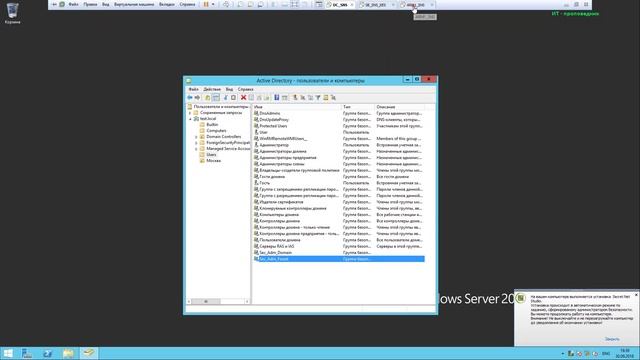Open filter options with the funnel icon

click(318, 98)
